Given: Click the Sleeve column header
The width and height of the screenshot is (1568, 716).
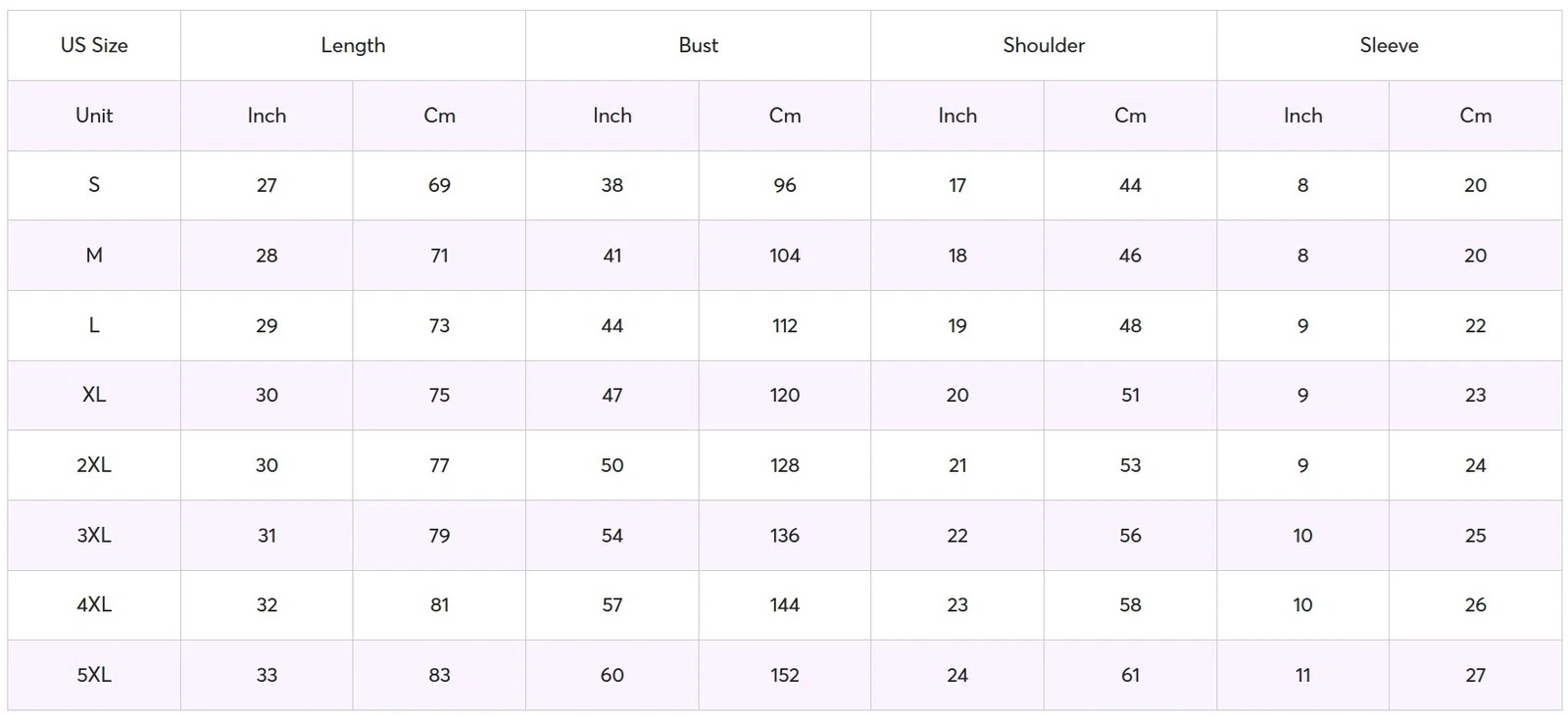Looking at the screenshot, I should [x=1389, y=45].
